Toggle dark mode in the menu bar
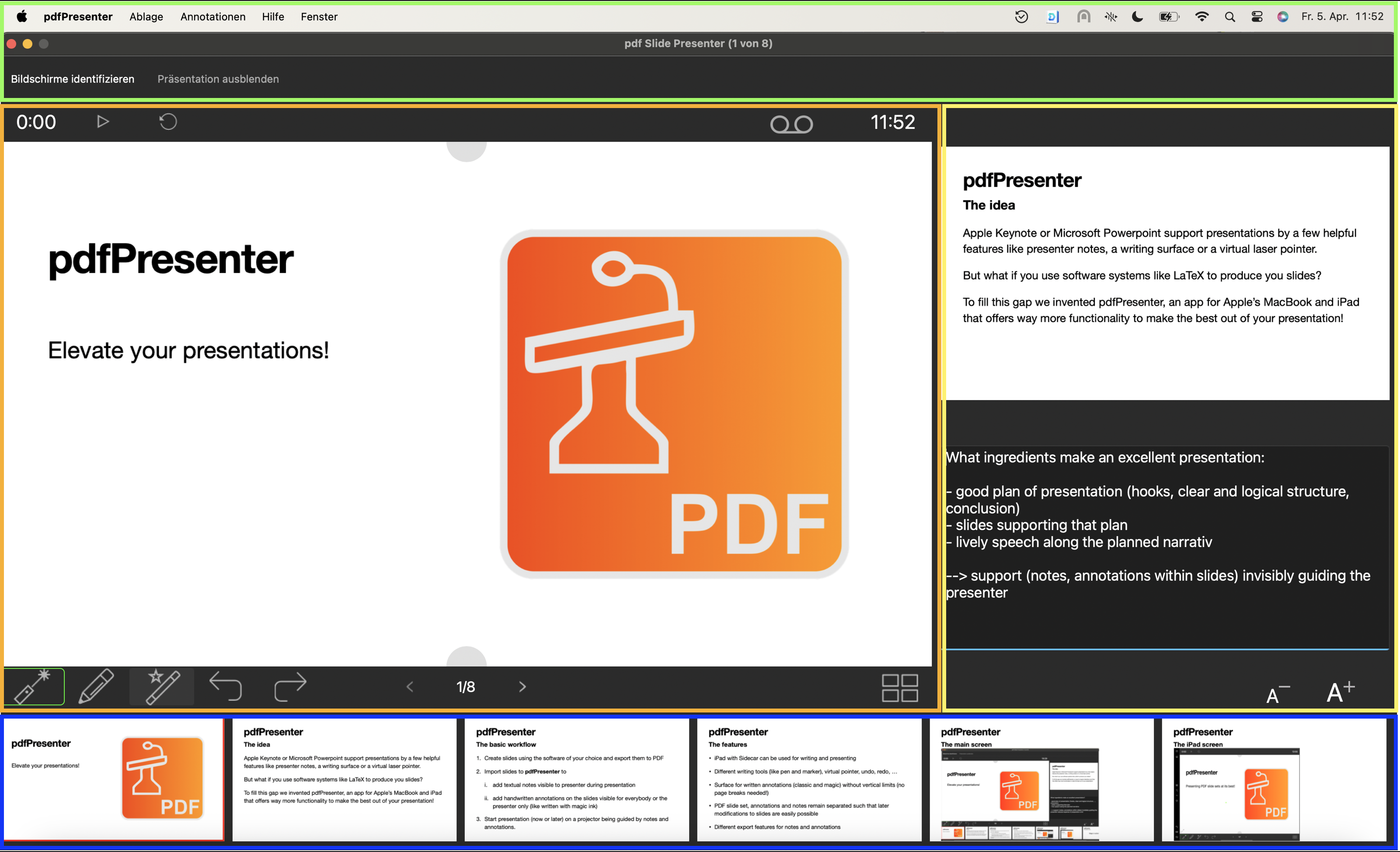 (1137, 17)
